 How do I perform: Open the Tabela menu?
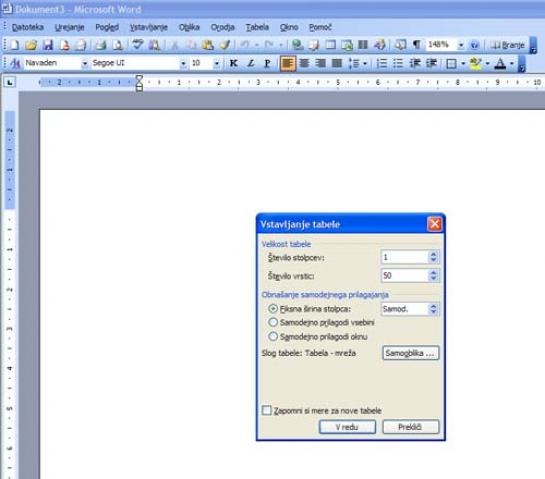tap(257, 27)
